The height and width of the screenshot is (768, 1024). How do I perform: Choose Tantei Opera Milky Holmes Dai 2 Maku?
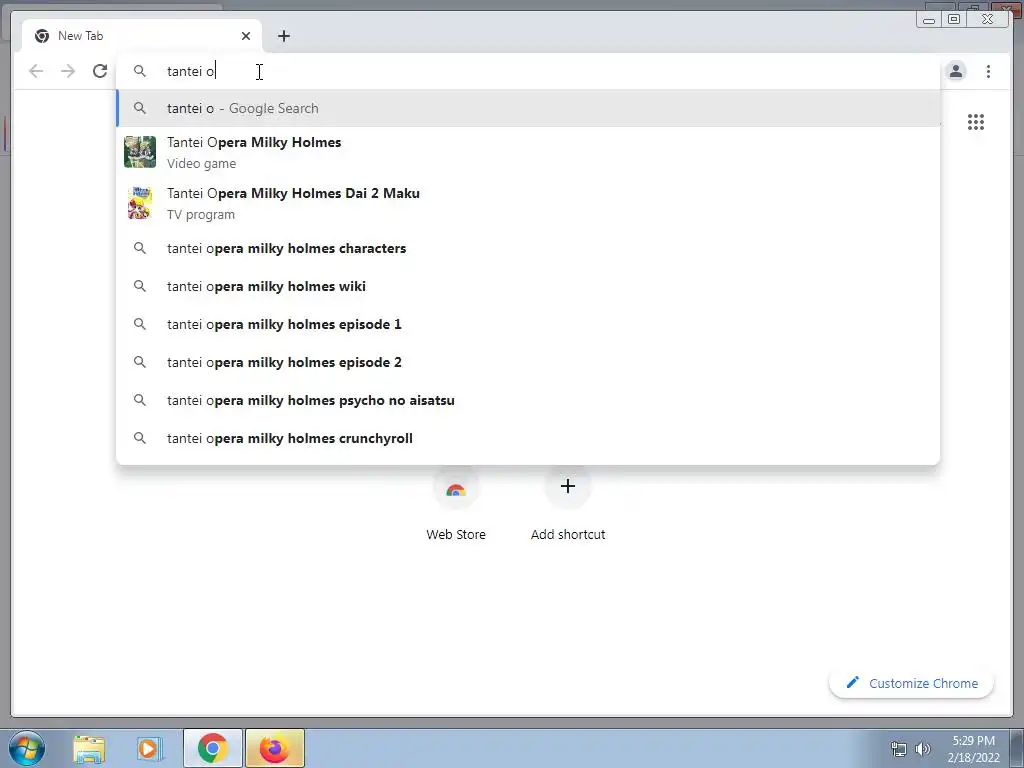528,203
